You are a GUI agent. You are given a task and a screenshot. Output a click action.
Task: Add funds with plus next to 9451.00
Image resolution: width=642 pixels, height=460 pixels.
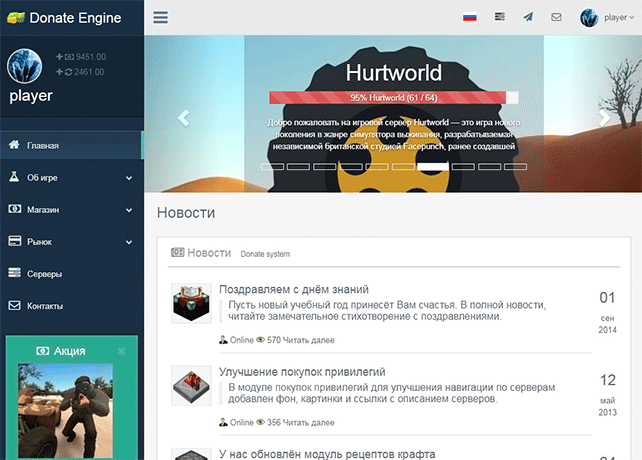click(x=60, y=57)
